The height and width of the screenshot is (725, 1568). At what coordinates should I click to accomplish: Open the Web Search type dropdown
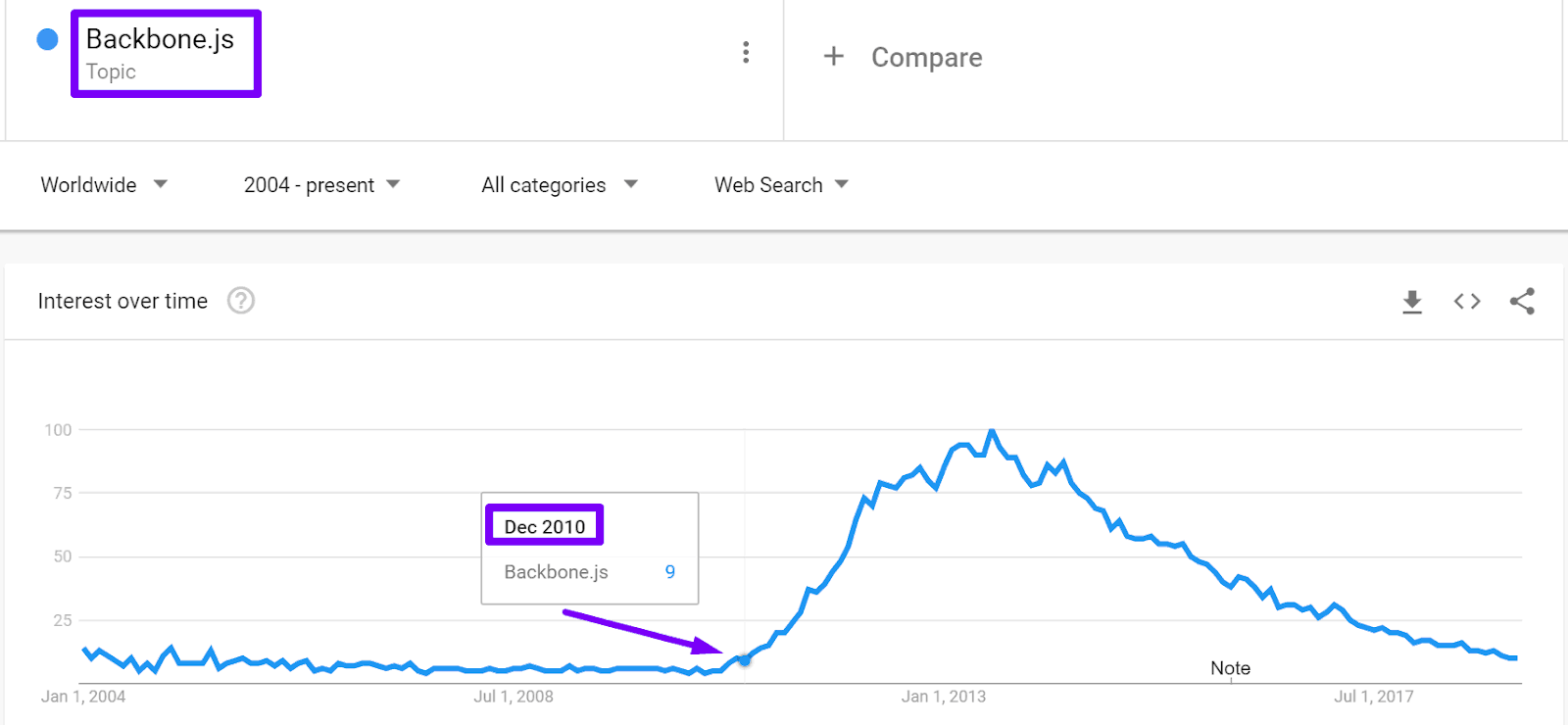tap(781, 185)
